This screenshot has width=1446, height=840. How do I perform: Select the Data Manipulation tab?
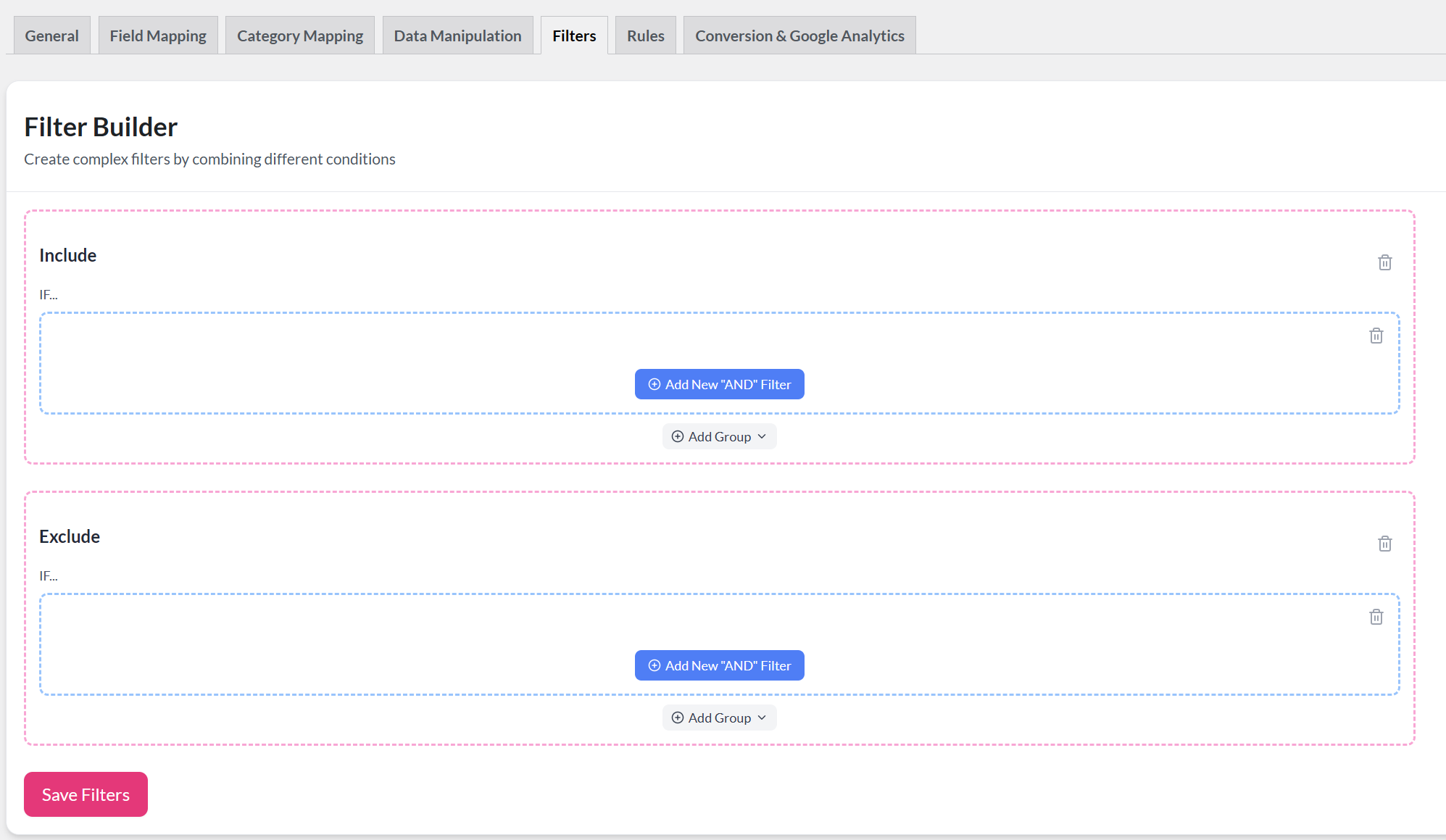pyautogui.click(x=457, y=36)
